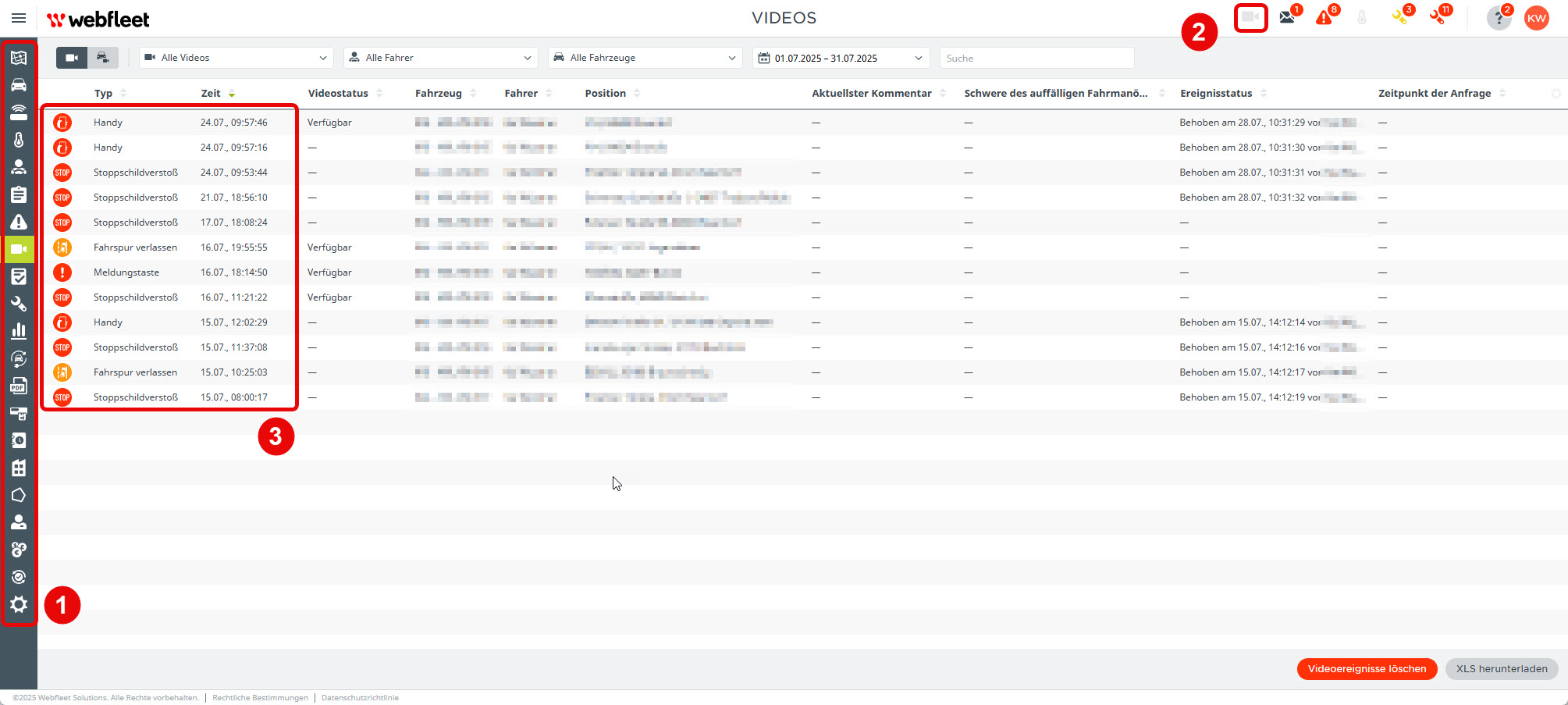The height and width of the screenshot is (705, 1568).
Task: Switch to camera view with the left toggle
Action: 71,57
